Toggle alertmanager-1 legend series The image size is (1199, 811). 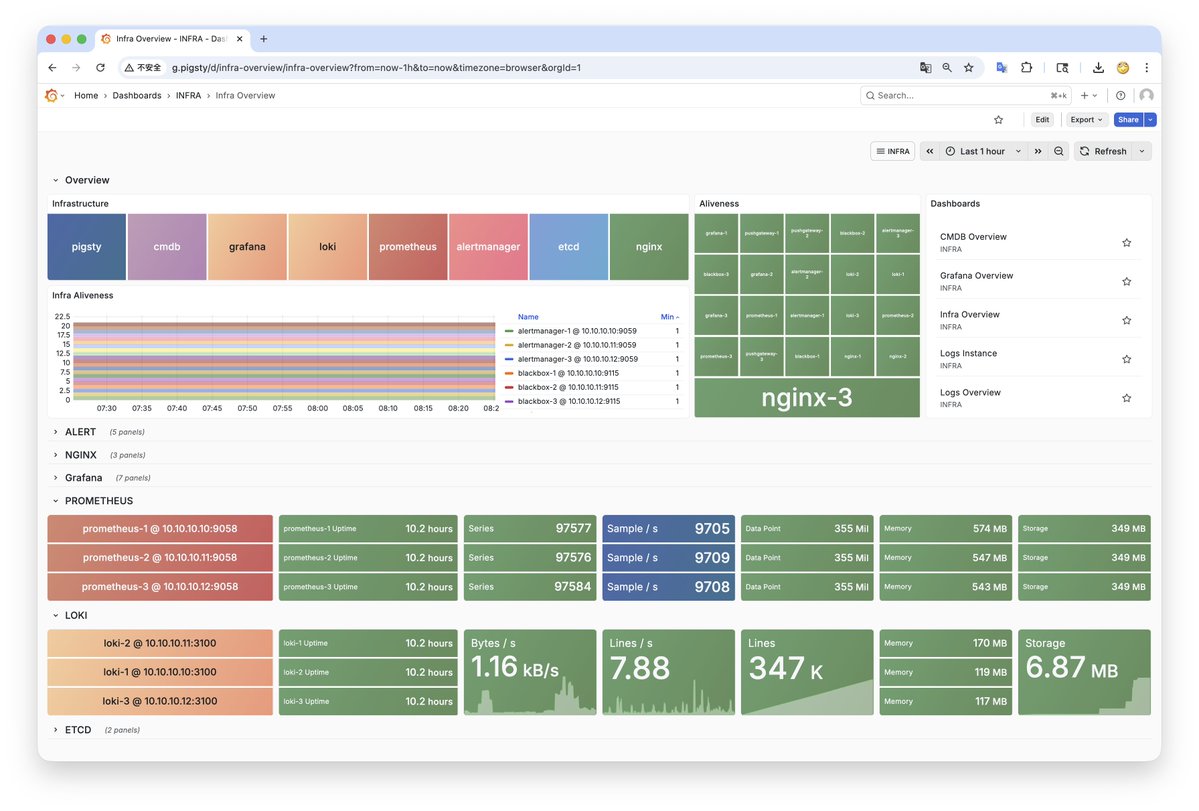577,332
